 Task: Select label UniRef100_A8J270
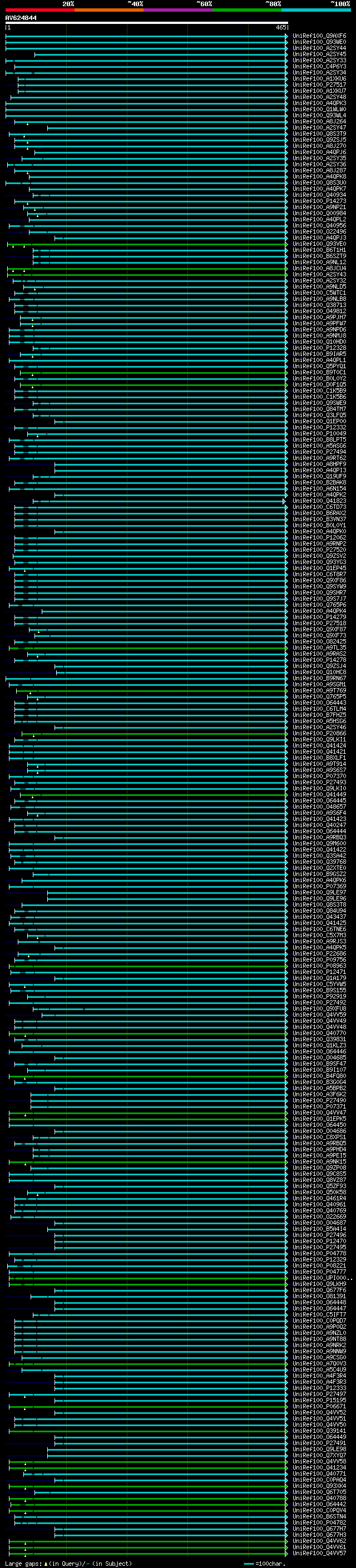(319, 146)
